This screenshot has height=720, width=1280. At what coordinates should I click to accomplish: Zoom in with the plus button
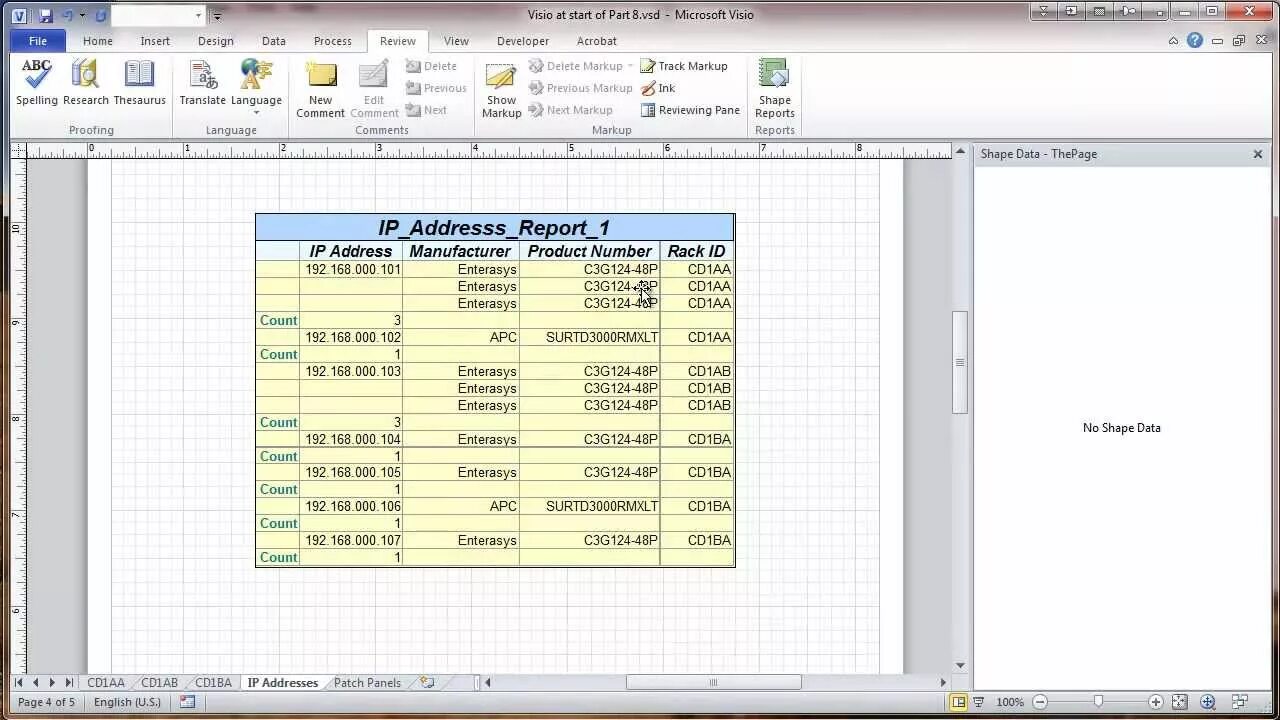pos(1156,702)
